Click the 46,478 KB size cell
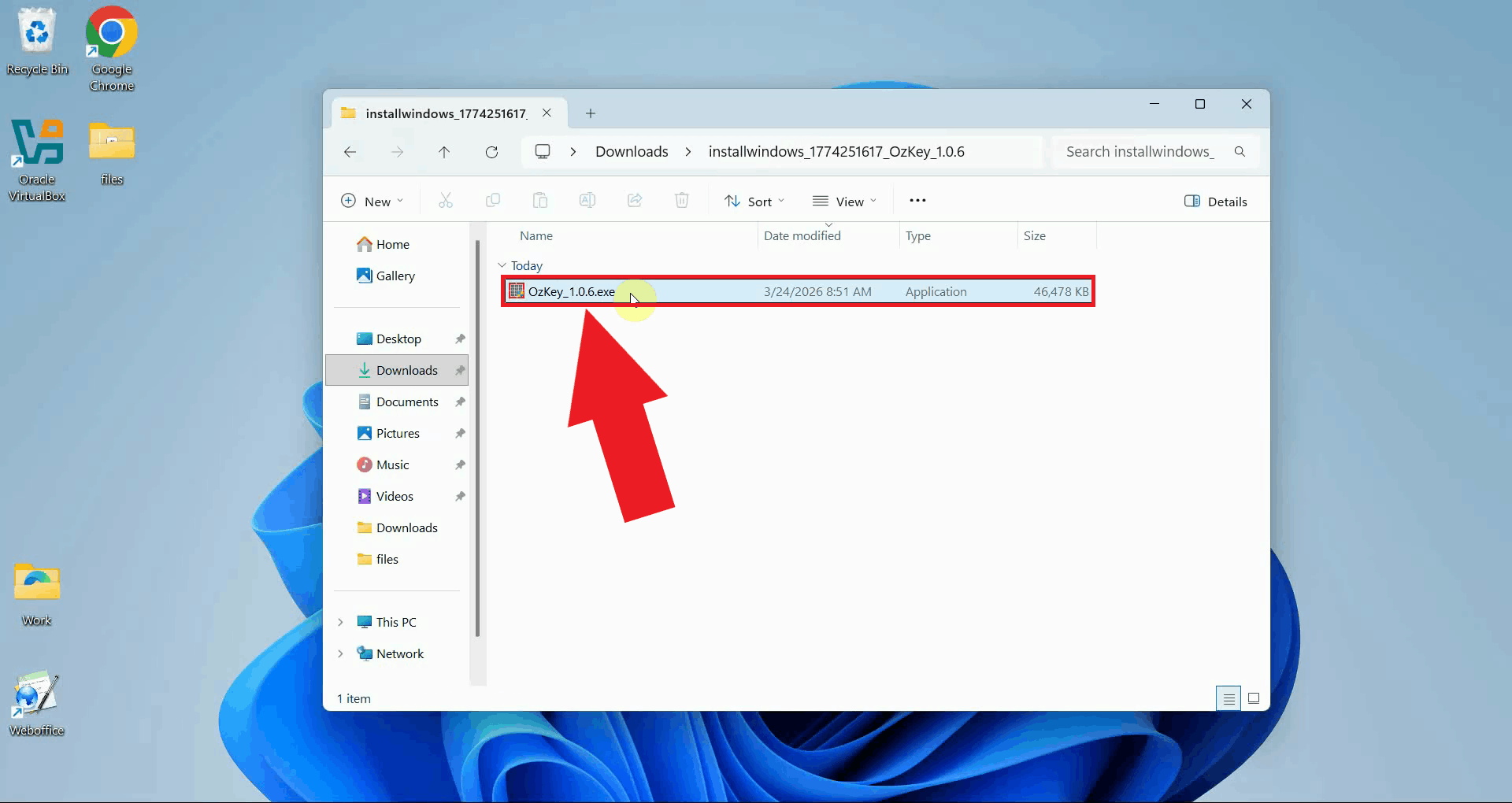Viewport: 1512px width, 803px height. 1061,291
